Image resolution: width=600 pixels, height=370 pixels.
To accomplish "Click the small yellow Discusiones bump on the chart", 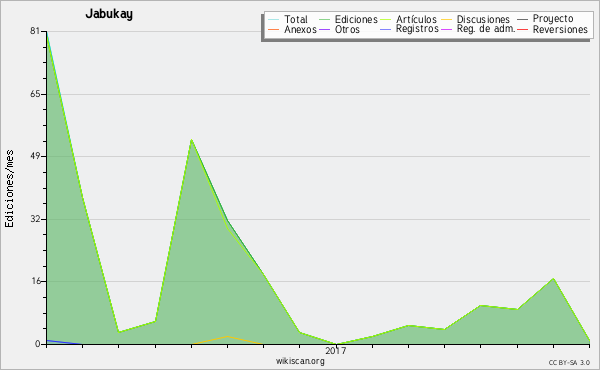I will point(228,339).
